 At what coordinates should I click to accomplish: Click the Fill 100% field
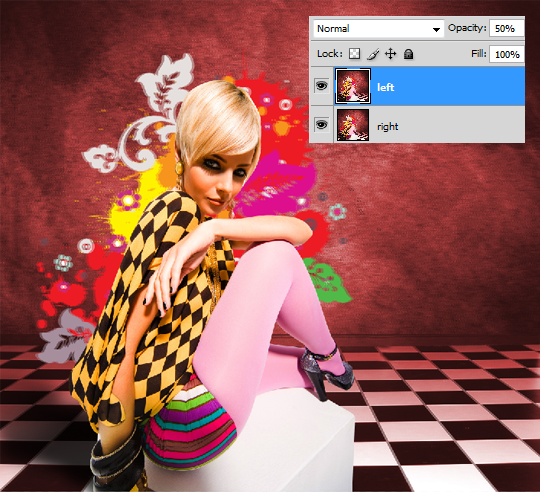pos(507,54)
